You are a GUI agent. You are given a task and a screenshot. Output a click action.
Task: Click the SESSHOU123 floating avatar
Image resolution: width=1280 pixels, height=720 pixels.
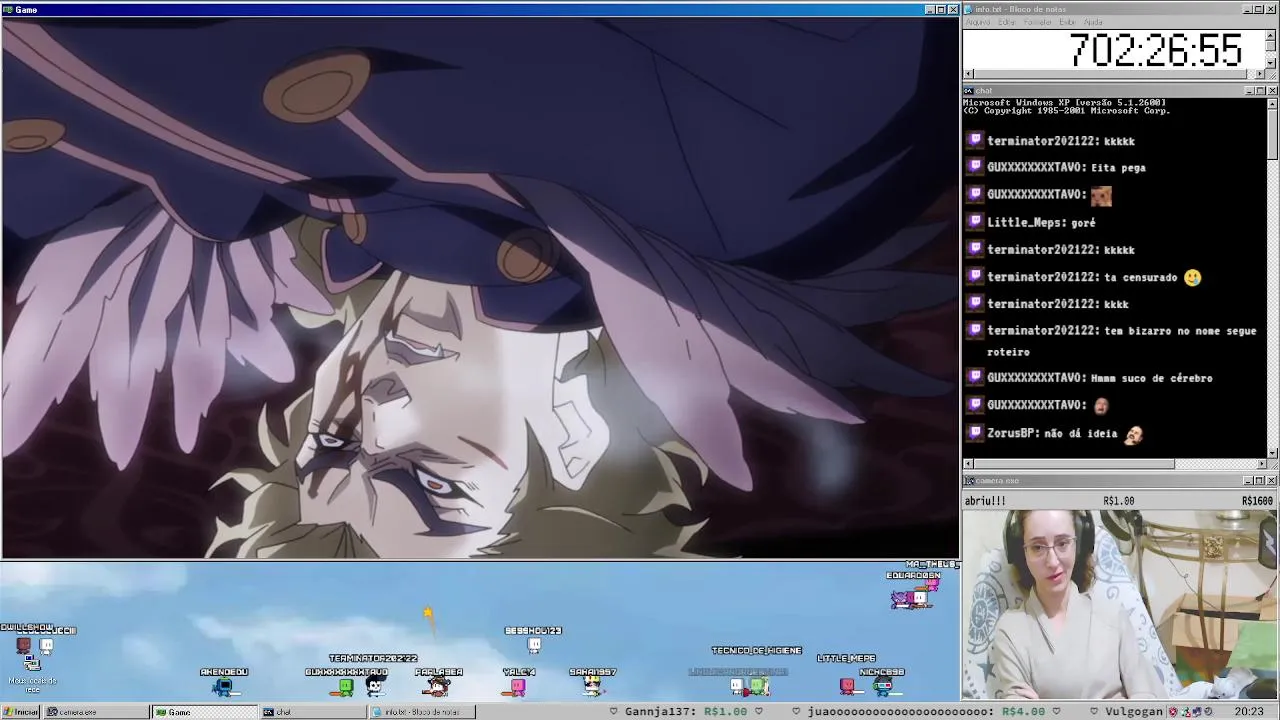point(534,645)
